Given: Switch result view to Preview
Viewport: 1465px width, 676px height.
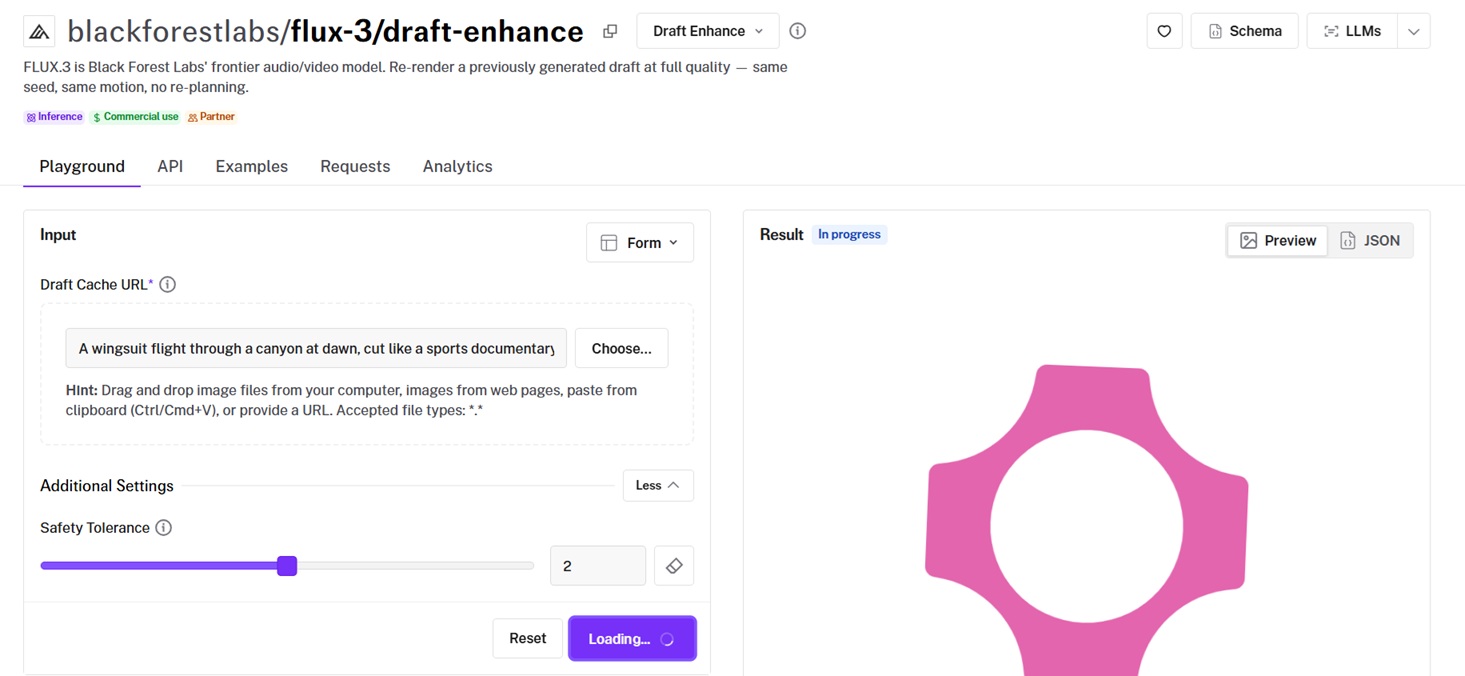Looking at the screenshot, I should tap(1278, 241).
